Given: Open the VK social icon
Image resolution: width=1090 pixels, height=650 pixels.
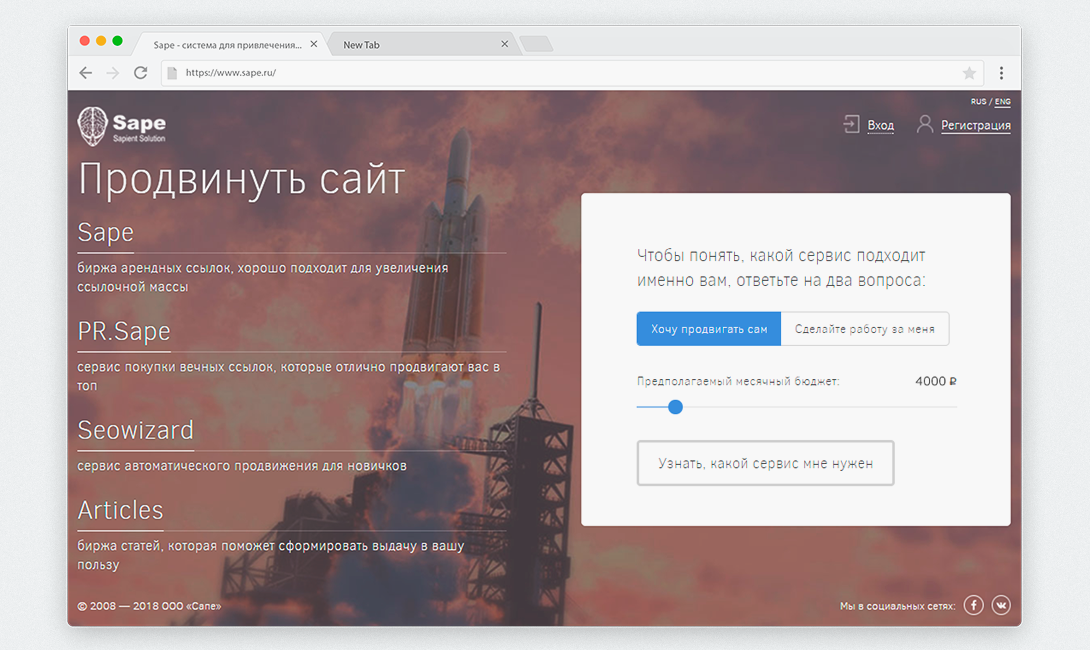Looking at the screenshot, I should pos(1001,606).
